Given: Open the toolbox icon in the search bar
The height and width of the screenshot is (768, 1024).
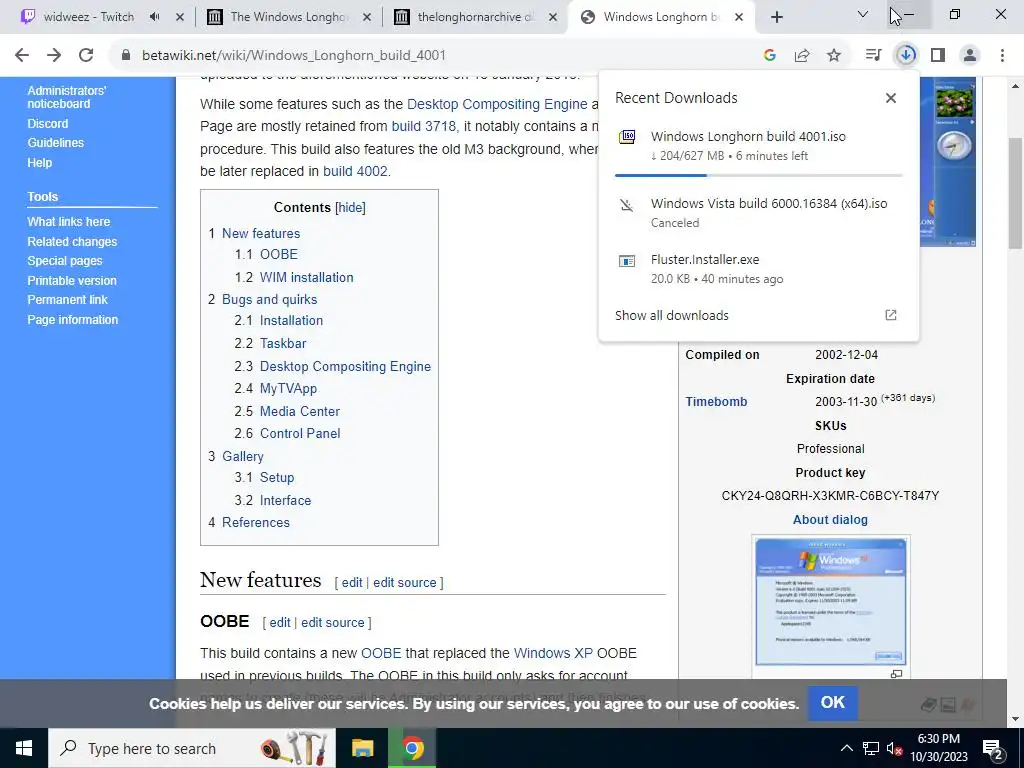Looking at the screenshot, I should coord(295,748).
